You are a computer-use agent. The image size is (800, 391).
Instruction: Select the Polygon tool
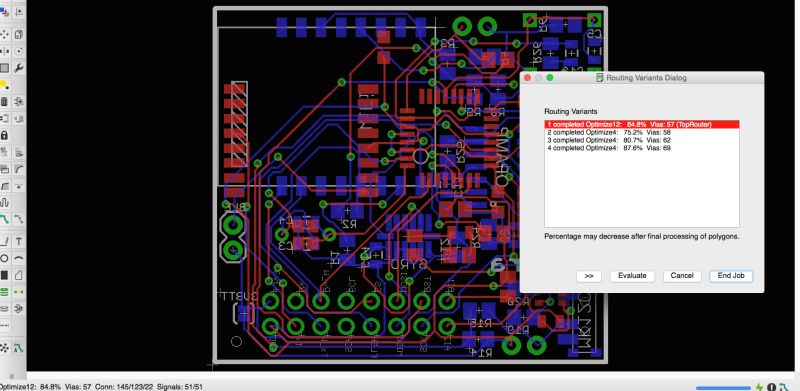(x=19, y=275)
